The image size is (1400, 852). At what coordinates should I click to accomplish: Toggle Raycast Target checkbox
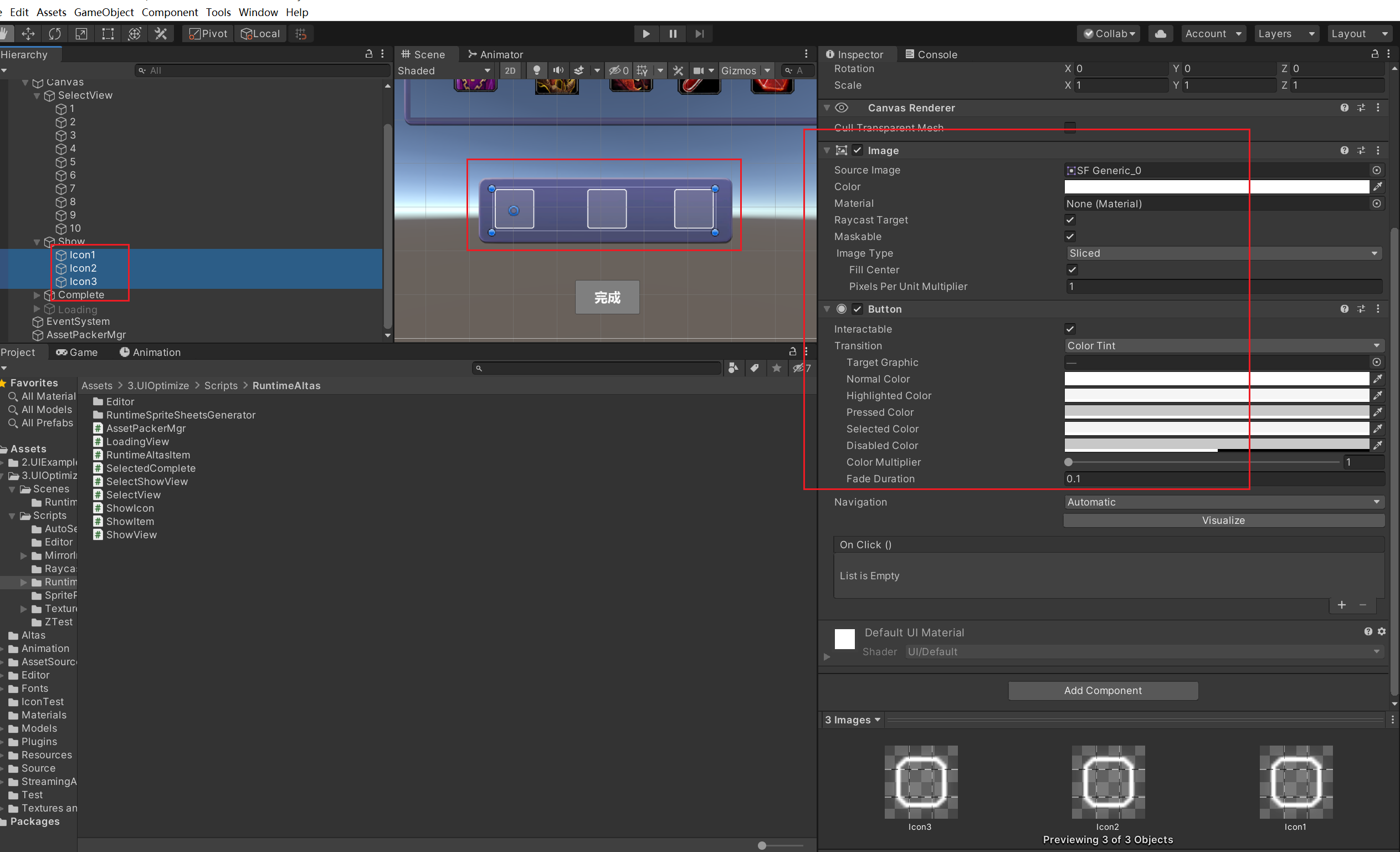click(1070, 220)
